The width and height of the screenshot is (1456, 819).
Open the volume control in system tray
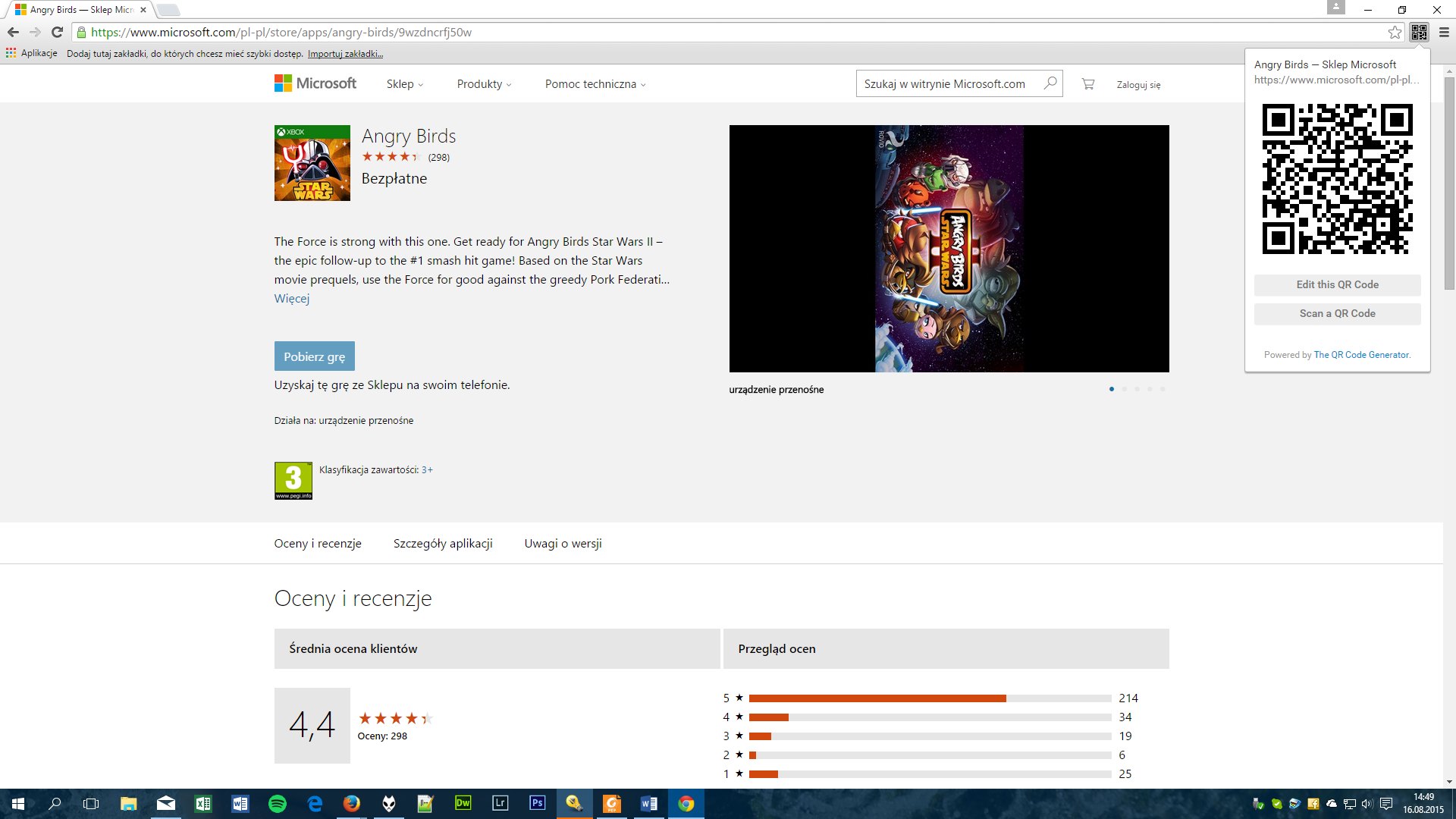tap(1367, 804)
